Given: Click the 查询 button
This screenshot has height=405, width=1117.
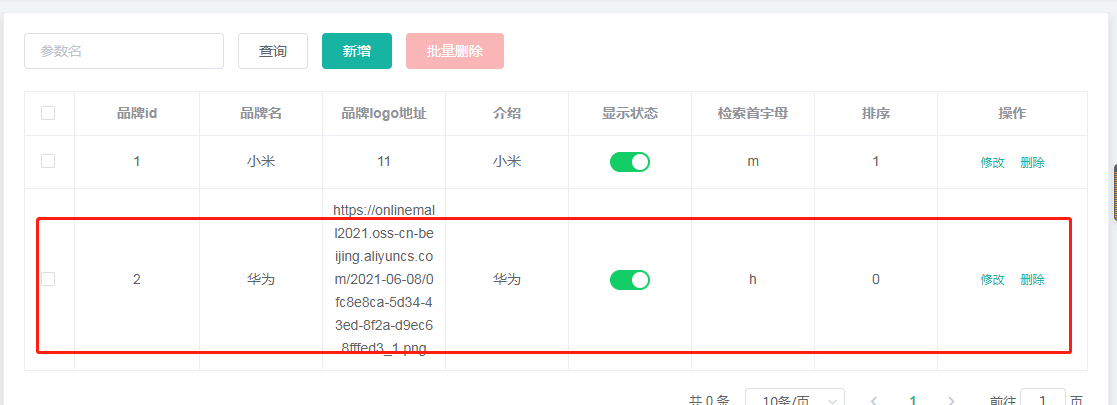Looking at the screenshot, I should coord(273,51).
